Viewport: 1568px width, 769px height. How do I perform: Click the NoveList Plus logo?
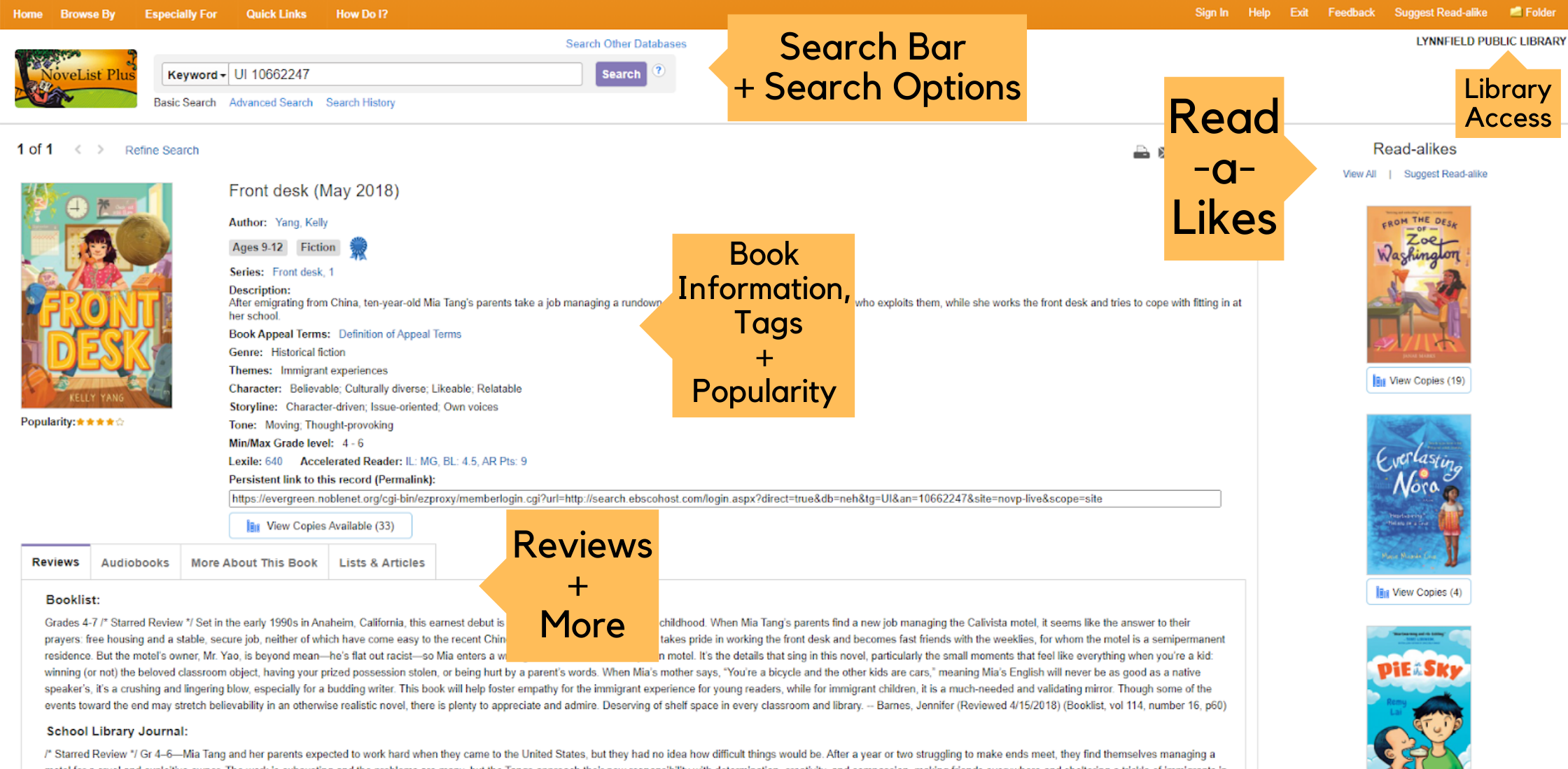76,78
